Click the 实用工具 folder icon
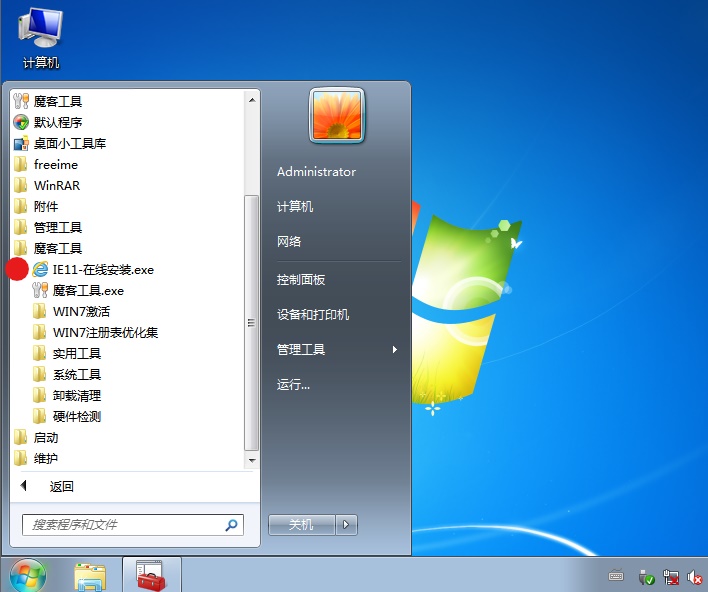The height and width of the screenshot is (592, 708). point(39,354)
